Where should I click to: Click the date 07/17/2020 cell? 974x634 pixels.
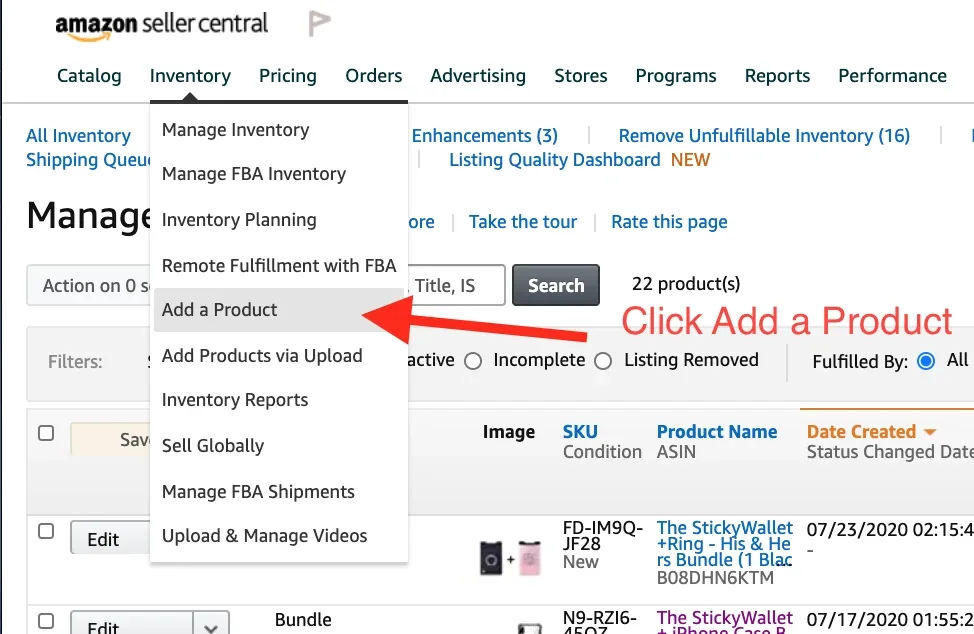(890, 620)
